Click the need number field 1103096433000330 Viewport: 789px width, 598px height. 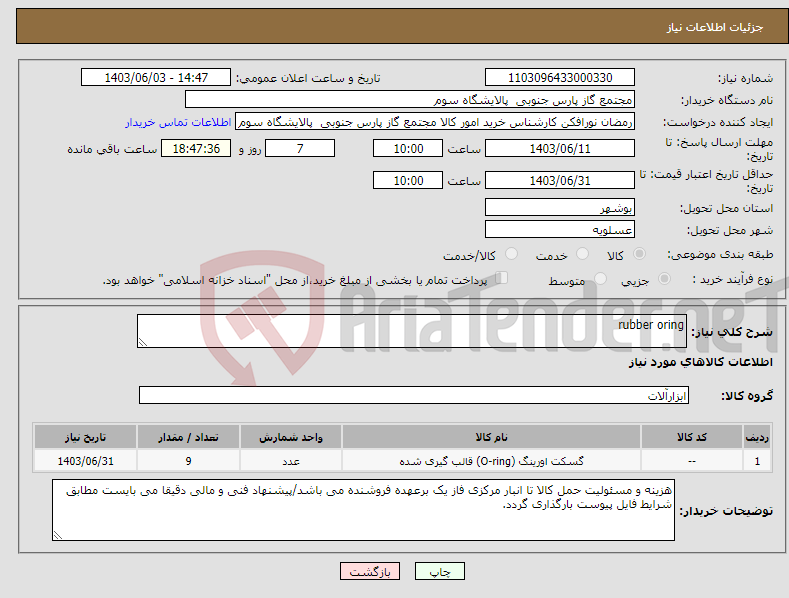(x=560, y=78)
